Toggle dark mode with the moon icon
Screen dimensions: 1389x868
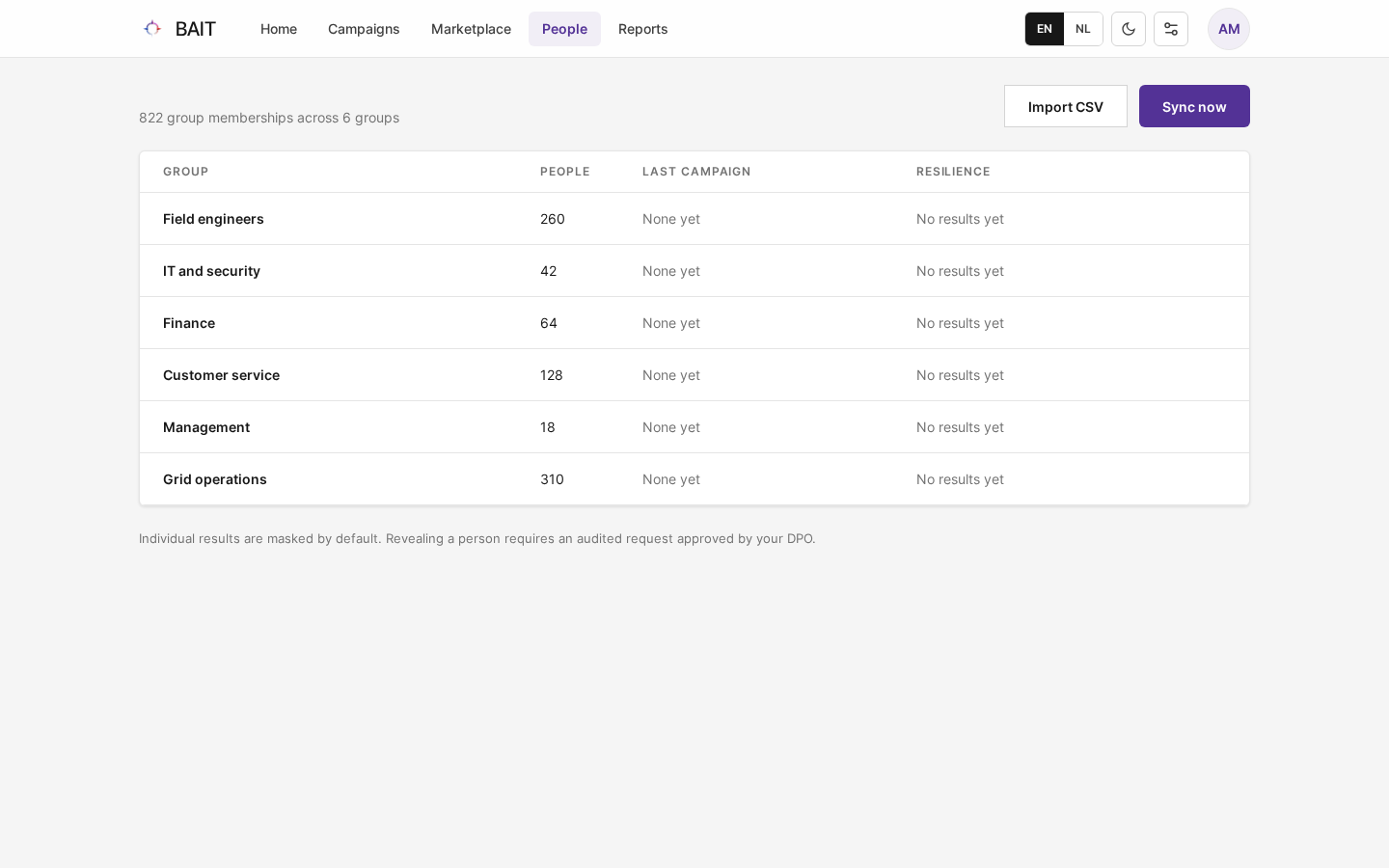(1129, 29)
